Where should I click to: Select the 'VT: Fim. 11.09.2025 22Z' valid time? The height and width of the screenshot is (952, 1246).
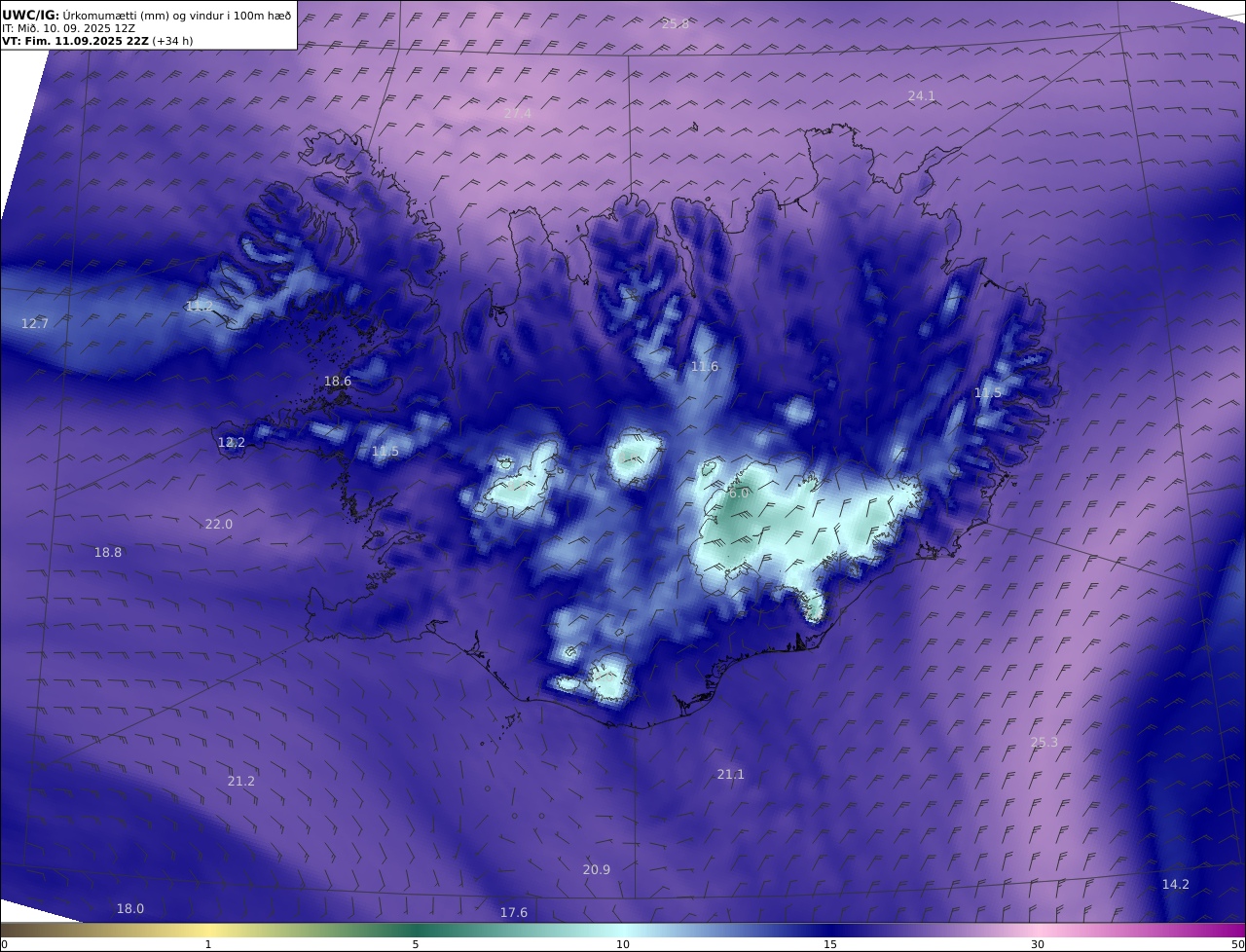[75, 41]
